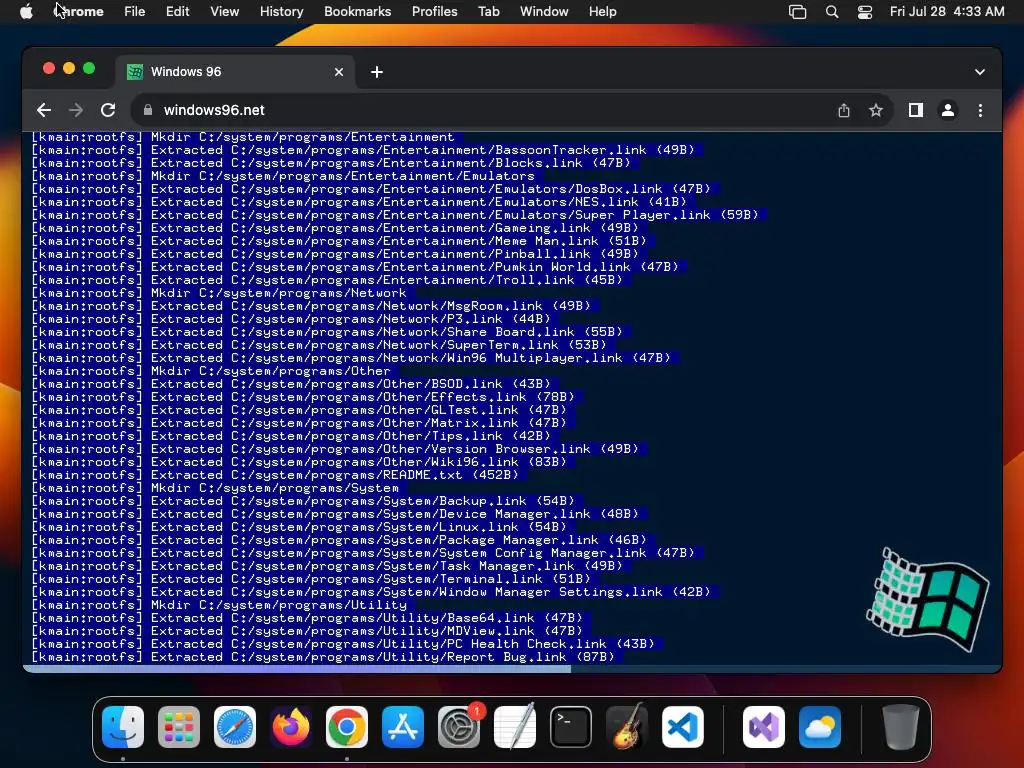Open the Chrome three-dot menu
Screen dimensions: 1024x768
[x=980, y=110]
